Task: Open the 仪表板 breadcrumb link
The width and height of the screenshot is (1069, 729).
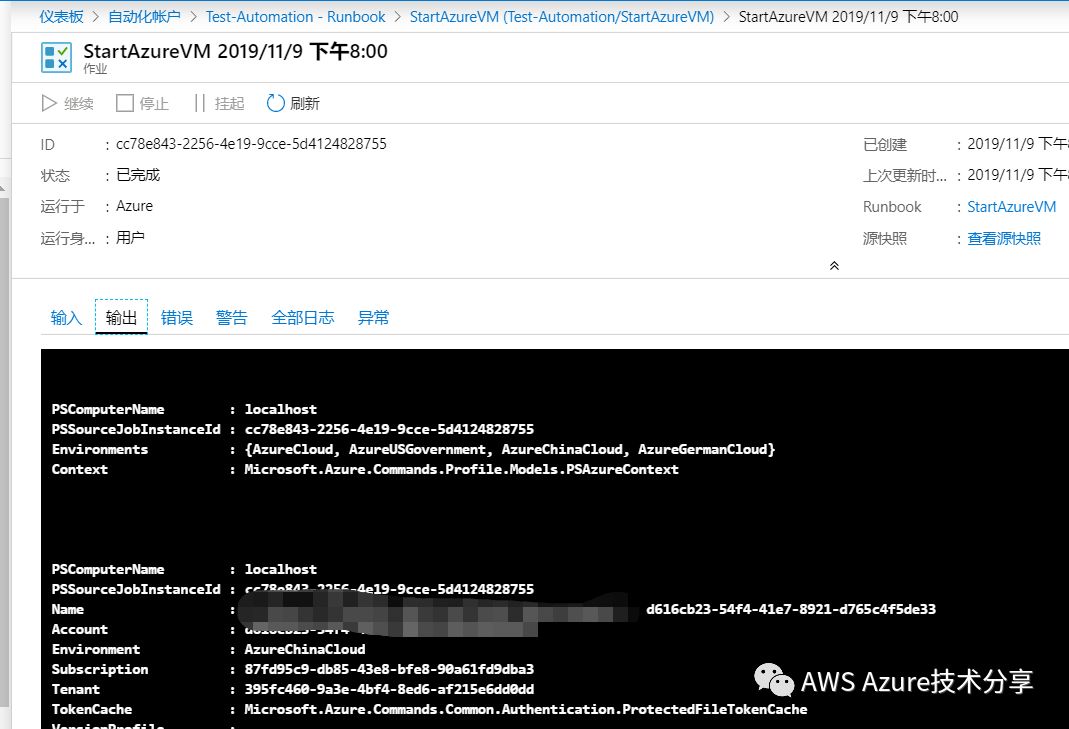Action: coord(61,16)
